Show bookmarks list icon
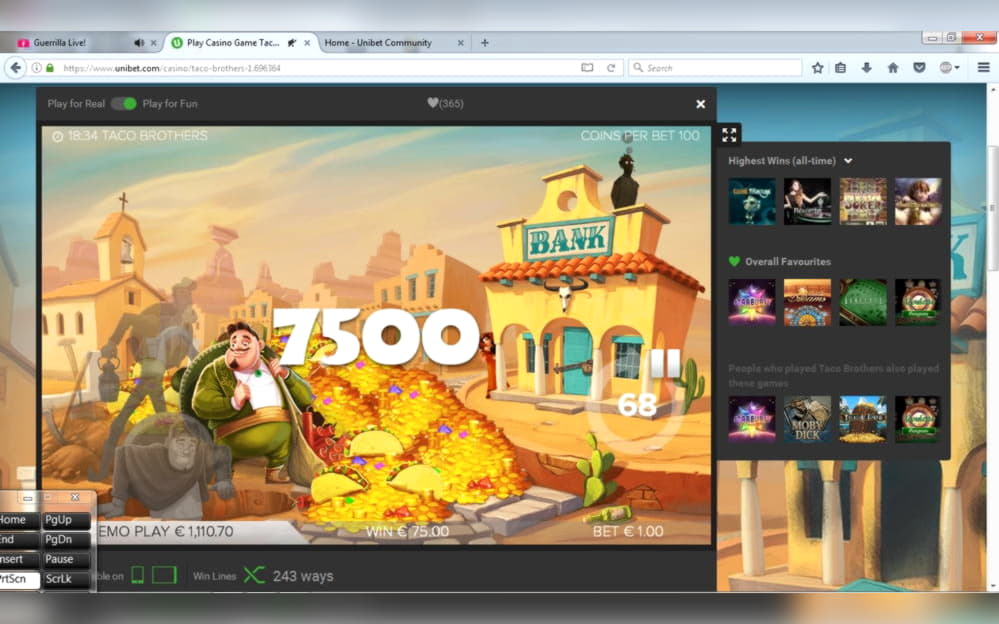Viewport: 999px width, 624px height. coord(841,68)
